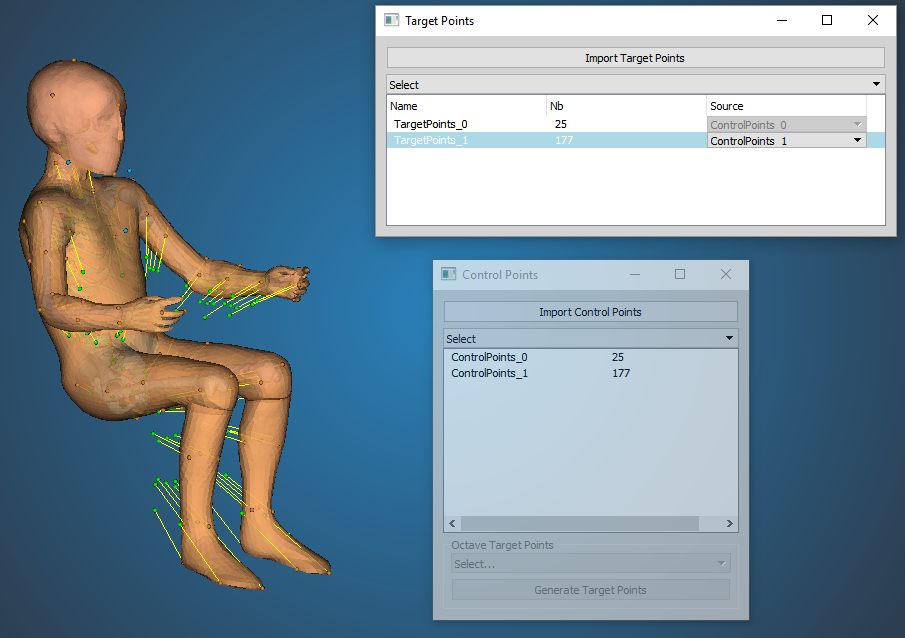The height and width of the screenshot is (638, 905).
Task: Minimize the Target Points window
Action: (x=782, y=20)
